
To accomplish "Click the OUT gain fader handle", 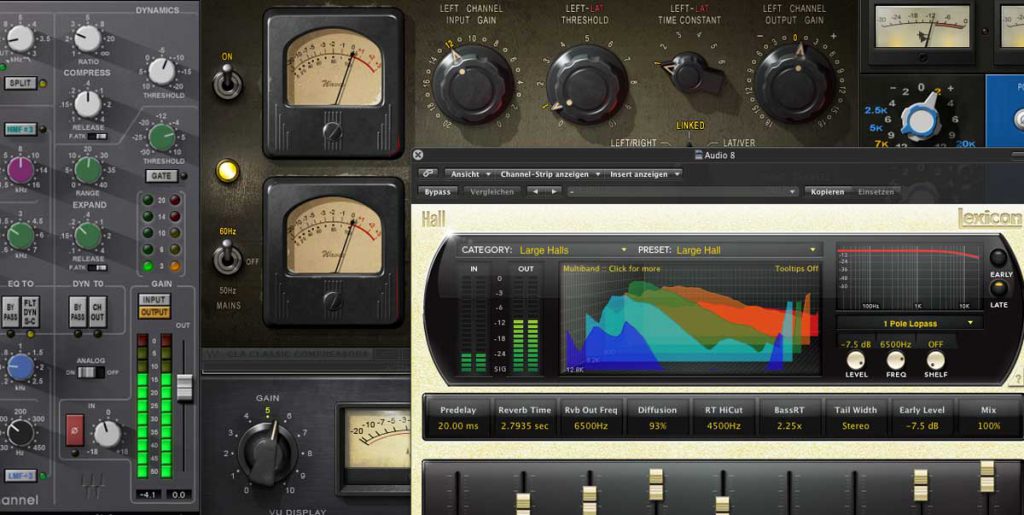I will pyautogui.click(x=185, y=388).
